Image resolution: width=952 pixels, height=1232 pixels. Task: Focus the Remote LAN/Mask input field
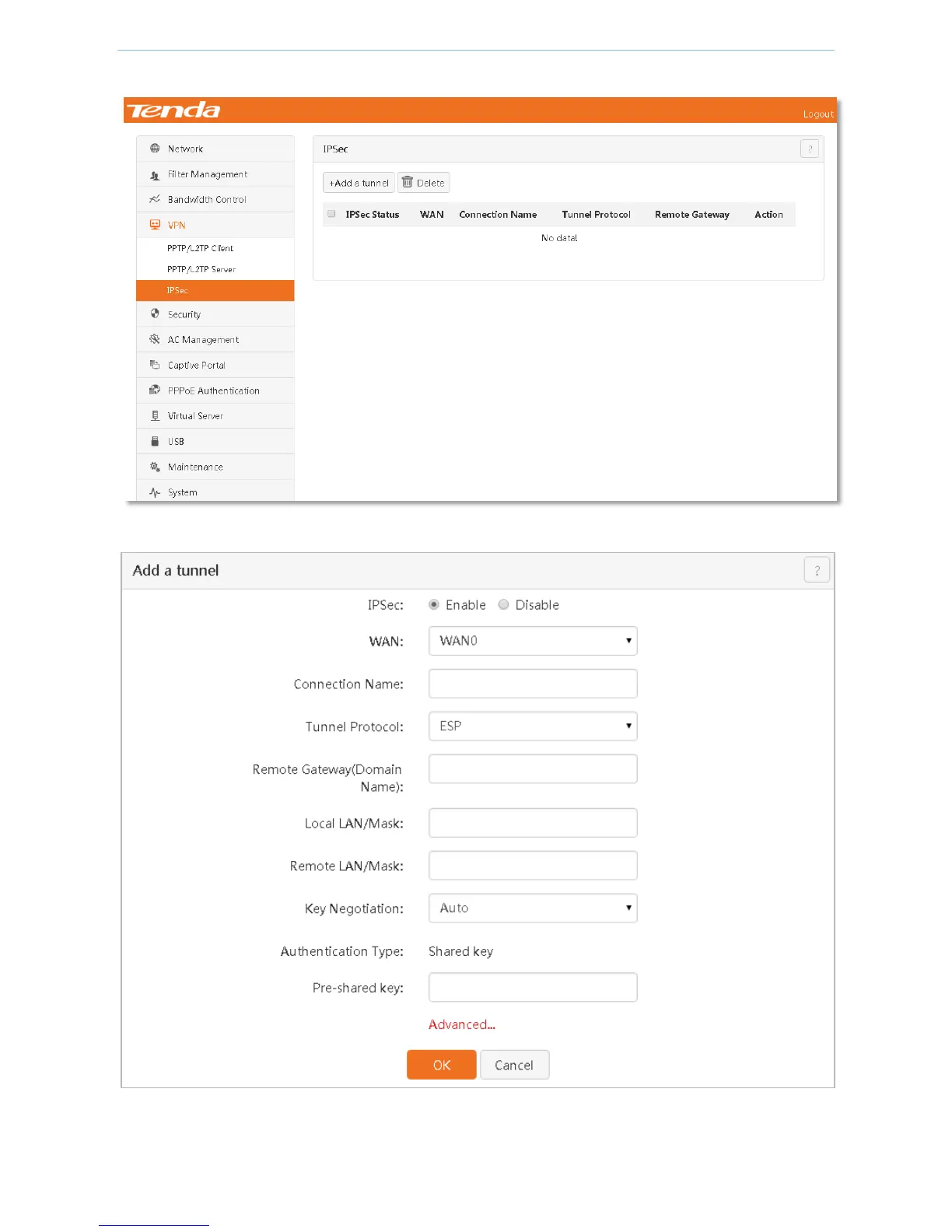coord(533,866)
